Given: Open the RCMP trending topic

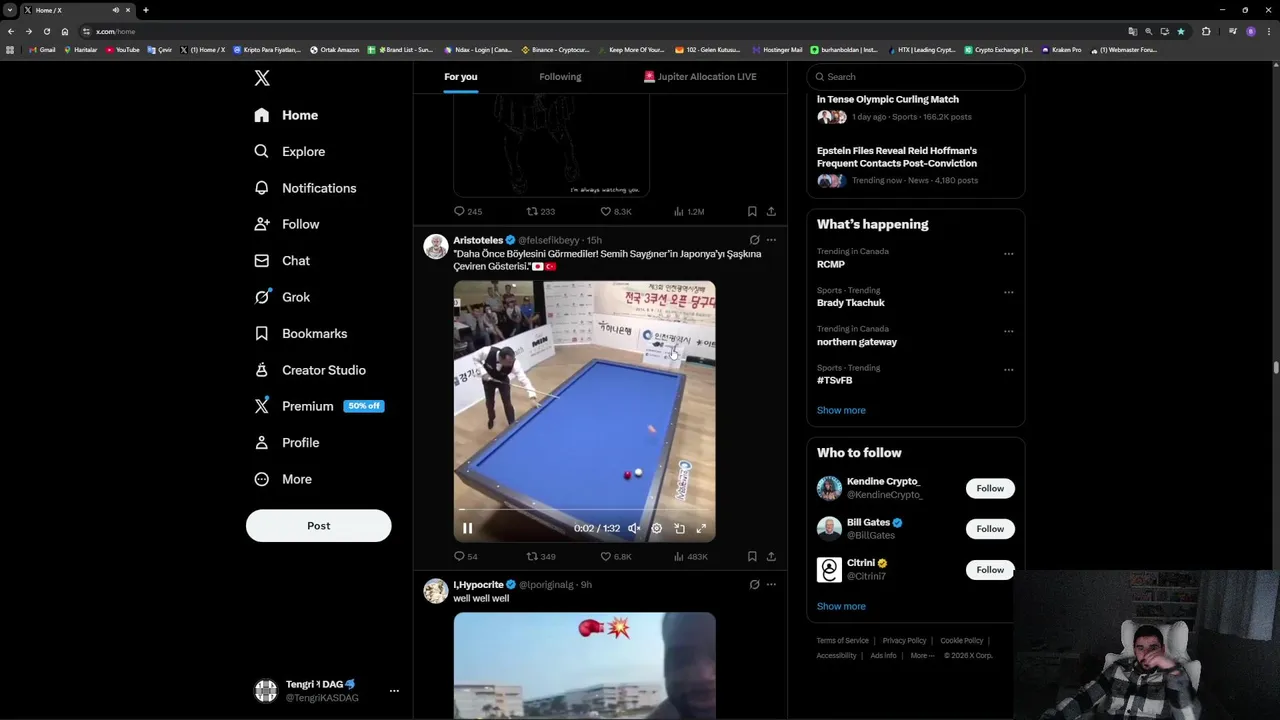Looking at the screenshot, I should pyautogui.click(x=831, y=264).
